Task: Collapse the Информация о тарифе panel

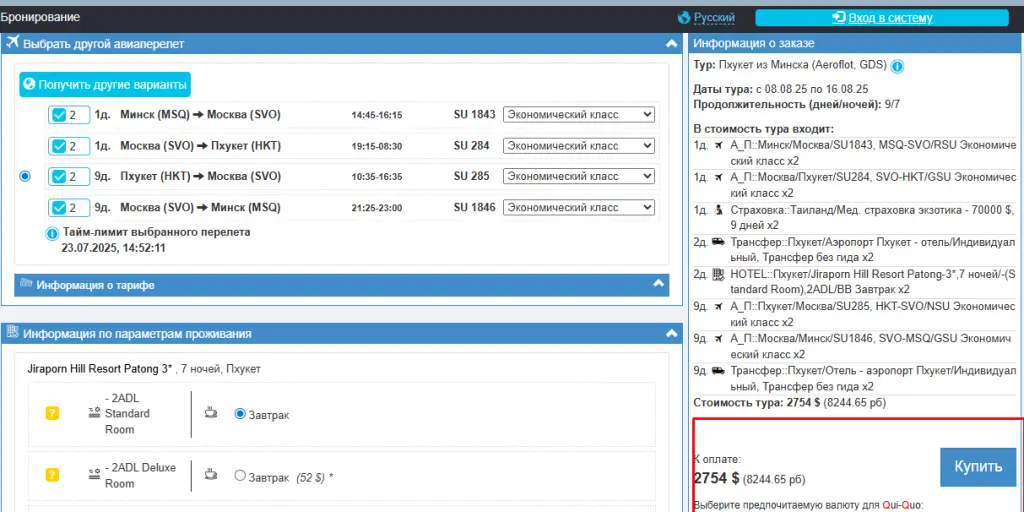Action: (659, 284)
